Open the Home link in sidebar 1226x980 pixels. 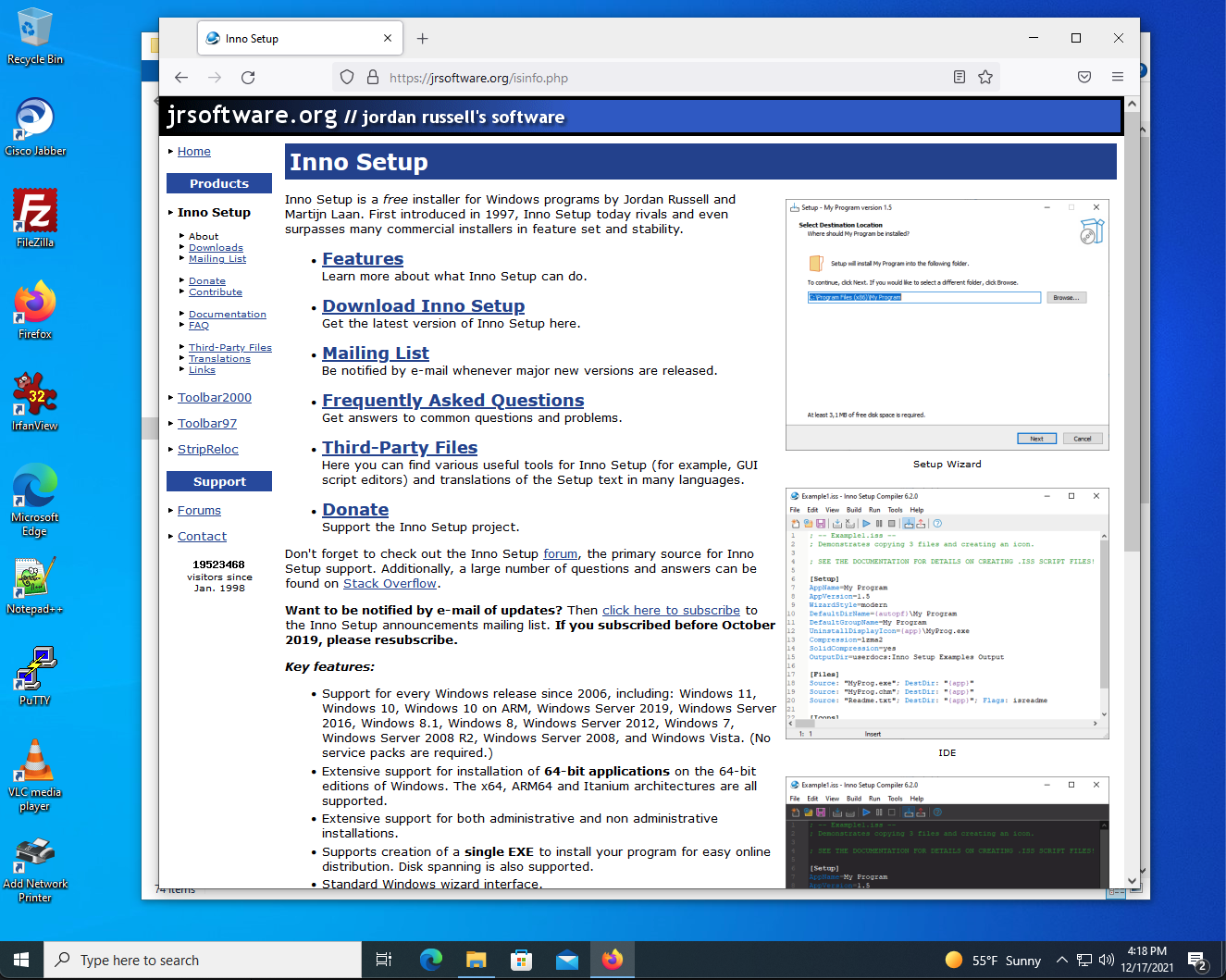tap(194, 152)
